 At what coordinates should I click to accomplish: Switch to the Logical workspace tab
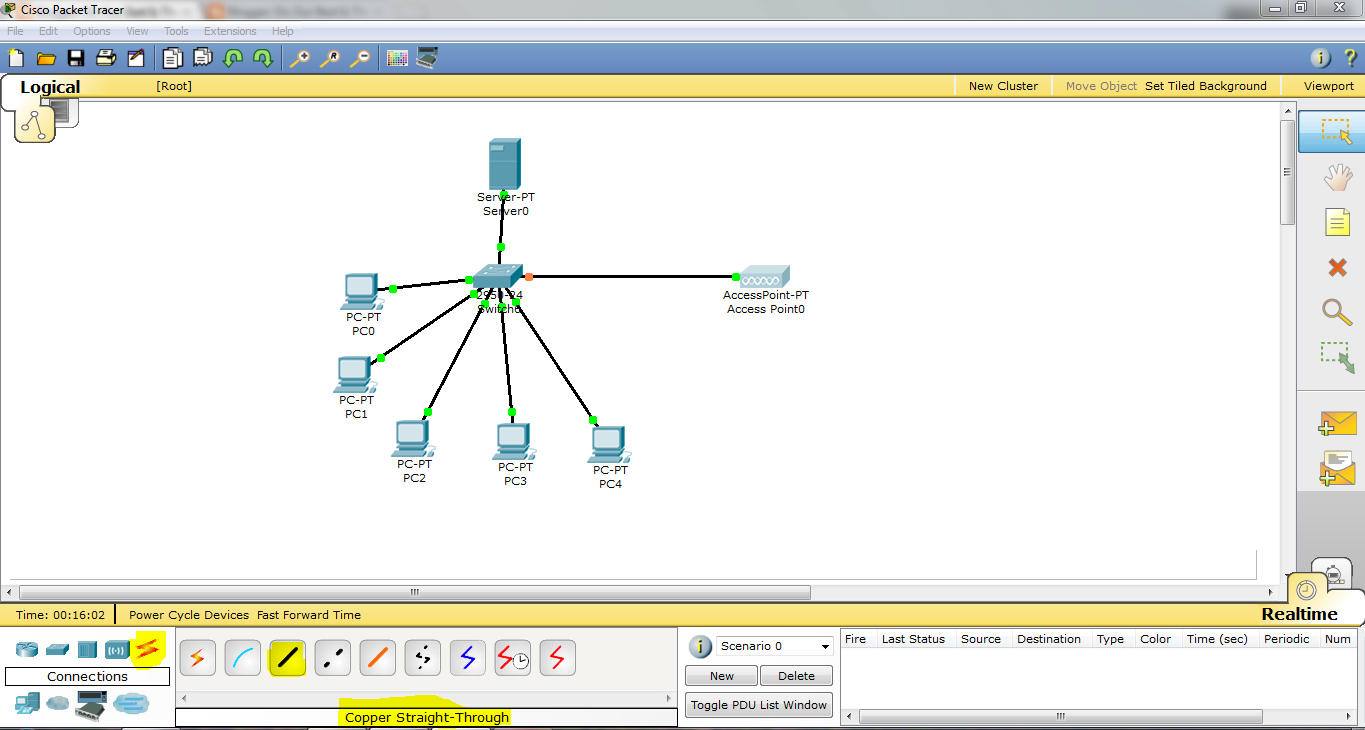coord(50,87)
